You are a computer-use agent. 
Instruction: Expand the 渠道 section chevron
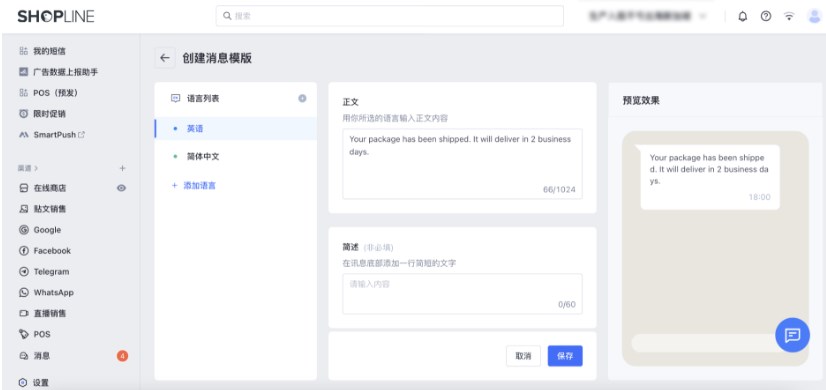coord(36,168)
